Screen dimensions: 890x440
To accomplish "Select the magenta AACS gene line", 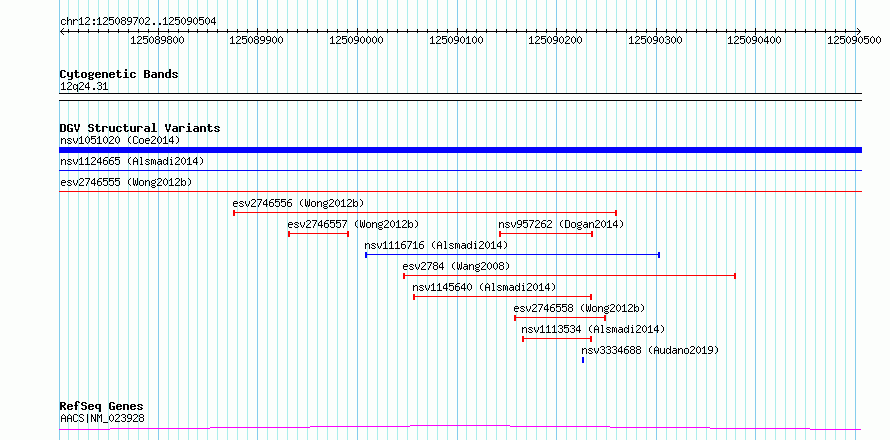I will (x=460, y=427).
